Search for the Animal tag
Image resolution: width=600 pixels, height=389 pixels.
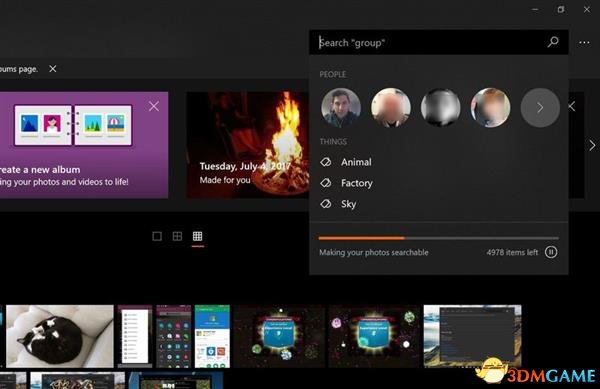pyautogui.click(x=439, y=162)
